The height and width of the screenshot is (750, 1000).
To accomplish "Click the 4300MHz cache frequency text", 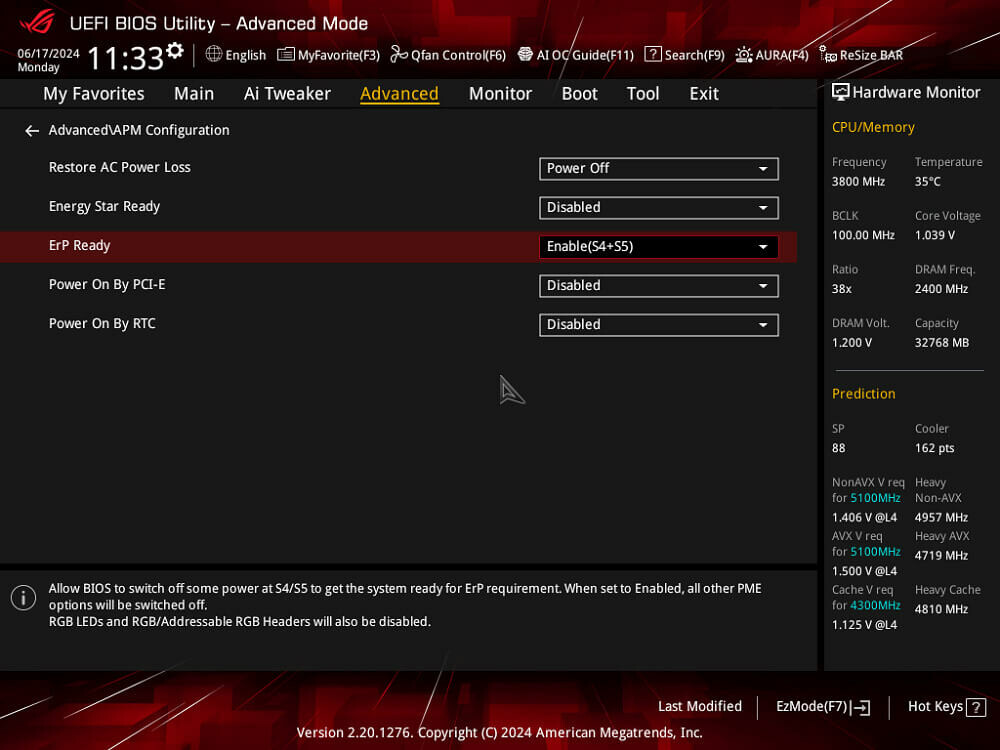I will [x=875, y=605].
